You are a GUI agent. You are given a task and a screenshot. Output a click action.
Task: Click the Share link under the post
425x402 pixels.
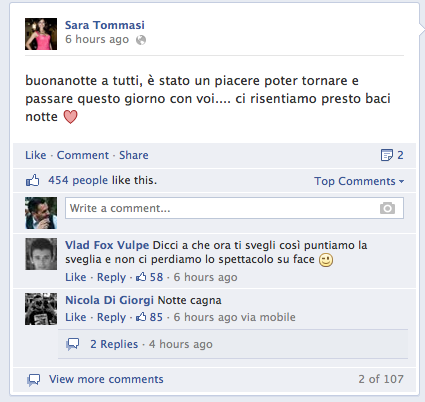(x=134, y=155)
